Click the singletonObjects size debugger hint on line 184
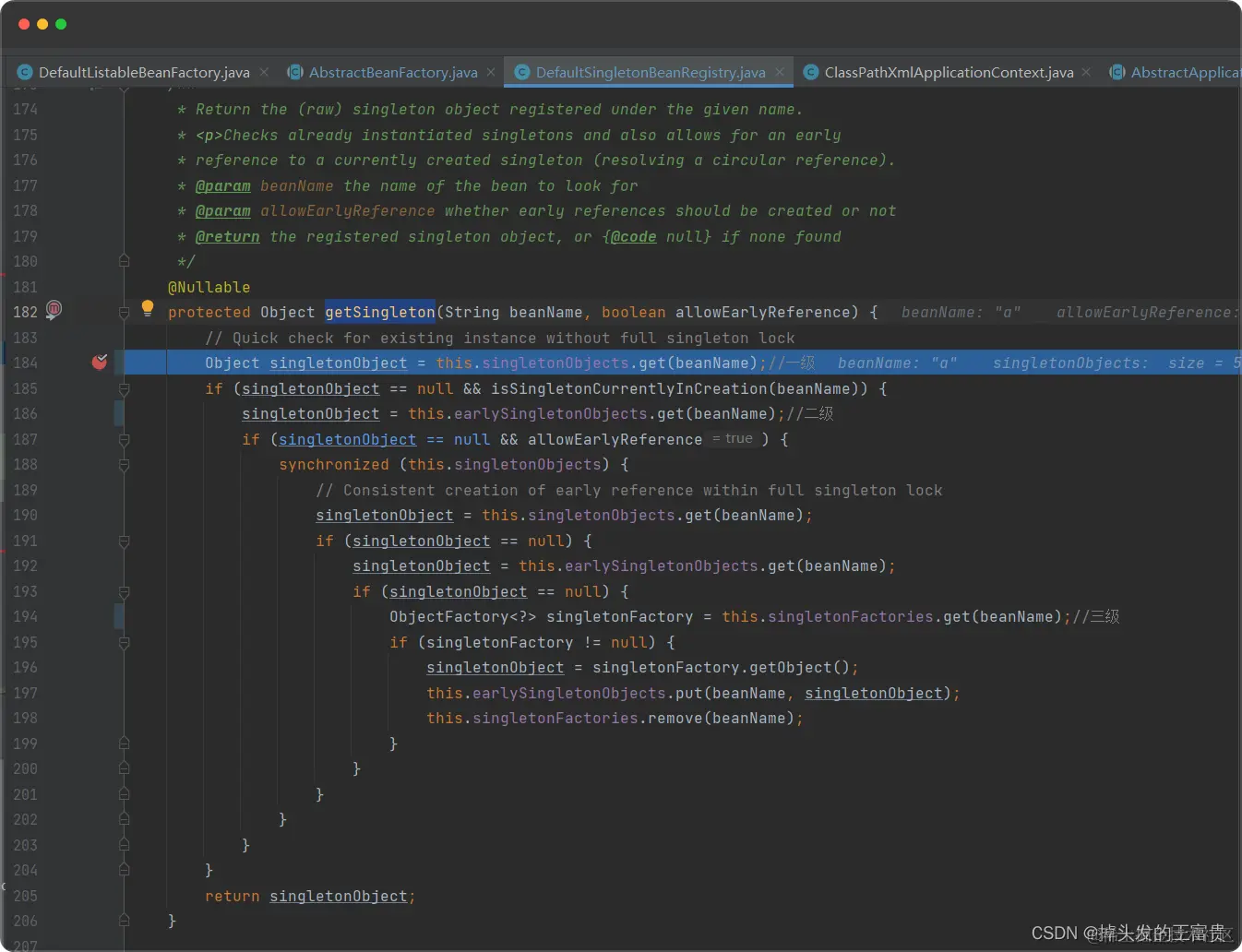The image size is (1242, 952). pyautogui.click(x=1116, y=363)
